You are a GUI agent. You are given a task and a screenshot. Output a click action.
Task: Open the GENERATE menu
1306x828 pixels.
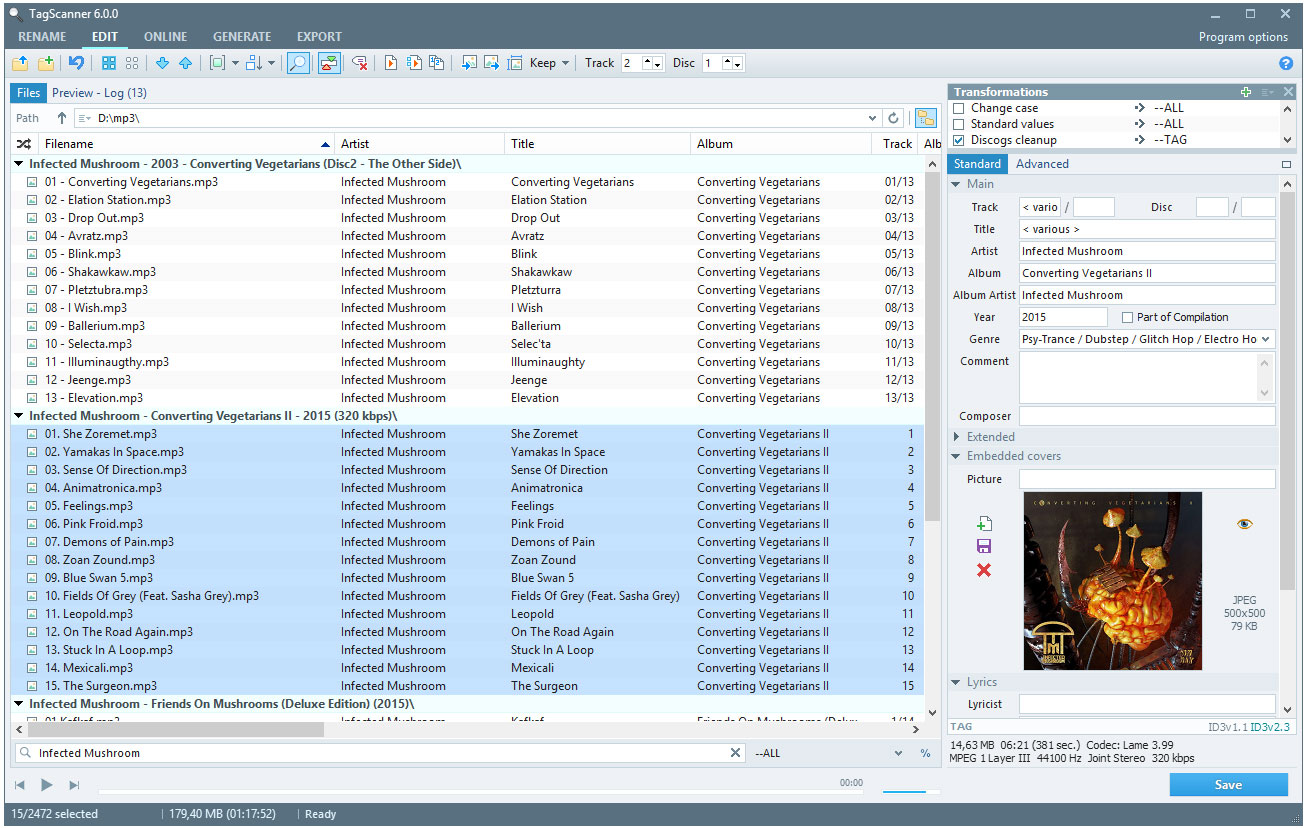point(242,36)
